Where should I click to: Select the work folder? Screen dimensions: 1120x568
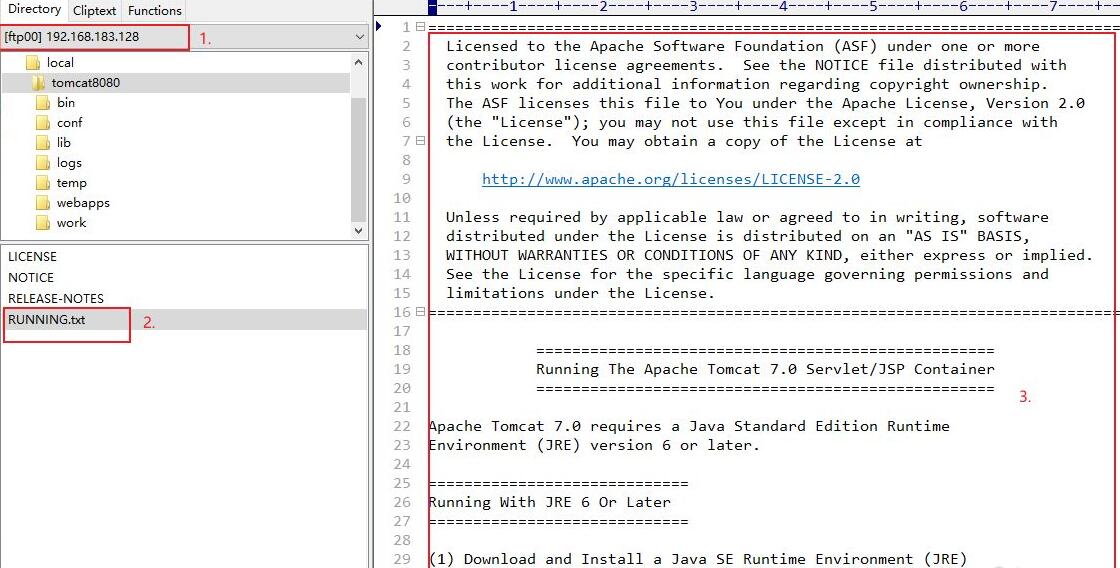coord(71,222)
